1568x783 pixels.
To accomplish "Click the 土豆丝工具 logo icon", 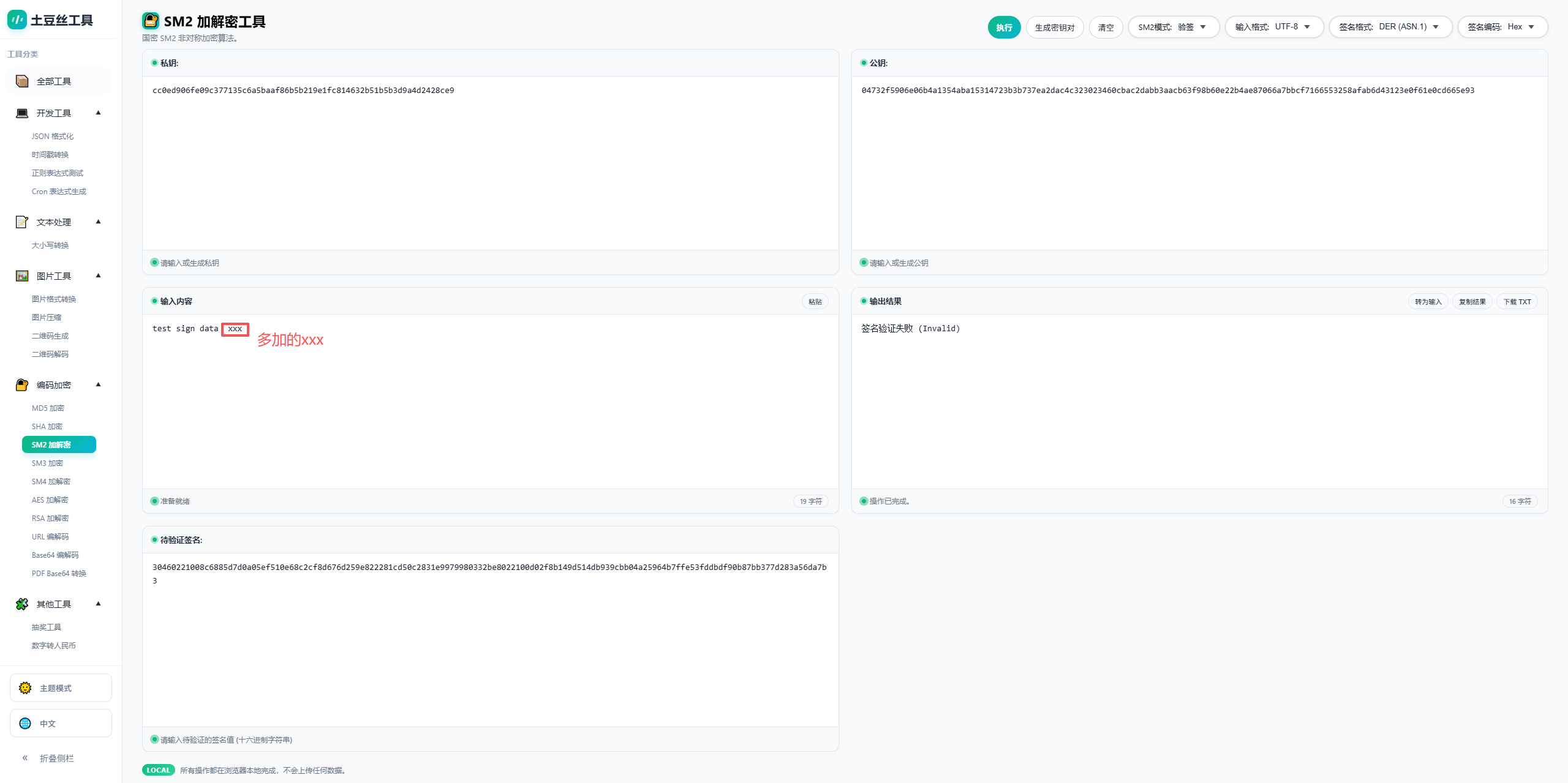I will (17, 20).
